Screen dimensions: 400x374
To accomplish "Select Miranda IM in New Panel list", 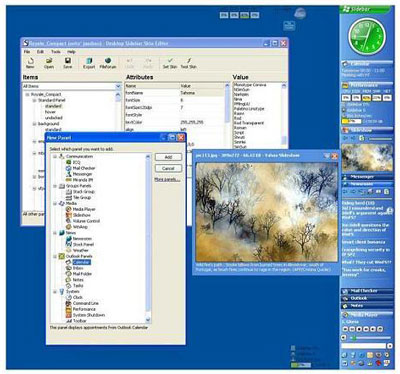I will tap(79, 180).
